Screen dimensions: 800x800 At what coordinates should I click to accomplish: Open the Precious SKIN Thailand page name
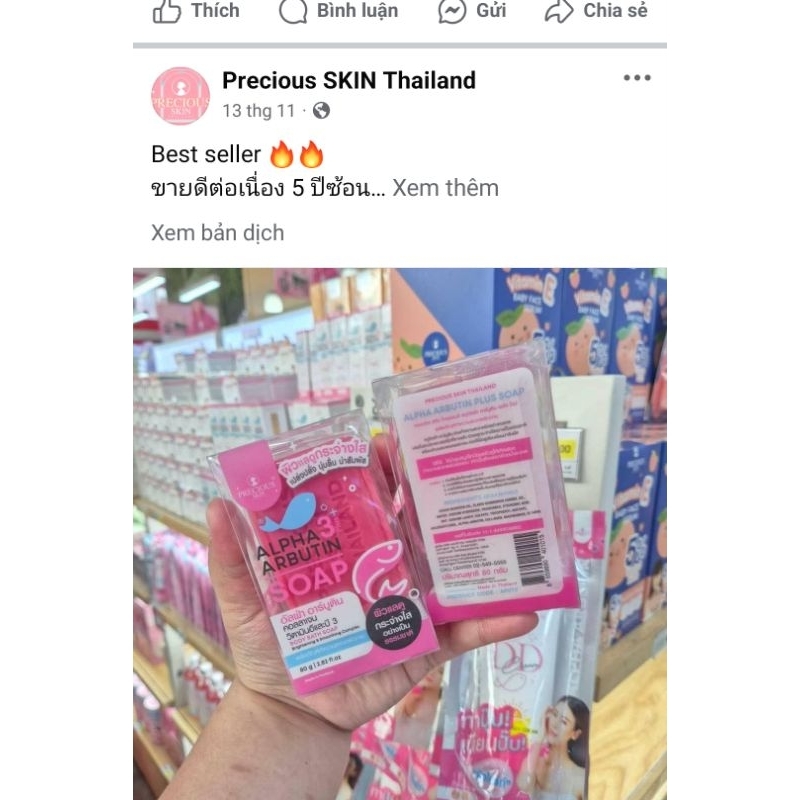349,80
